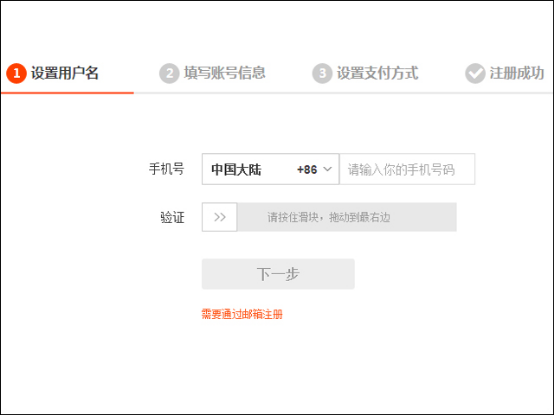Click the 验证 field label
554x416 pixels.
tap(172, 217)
